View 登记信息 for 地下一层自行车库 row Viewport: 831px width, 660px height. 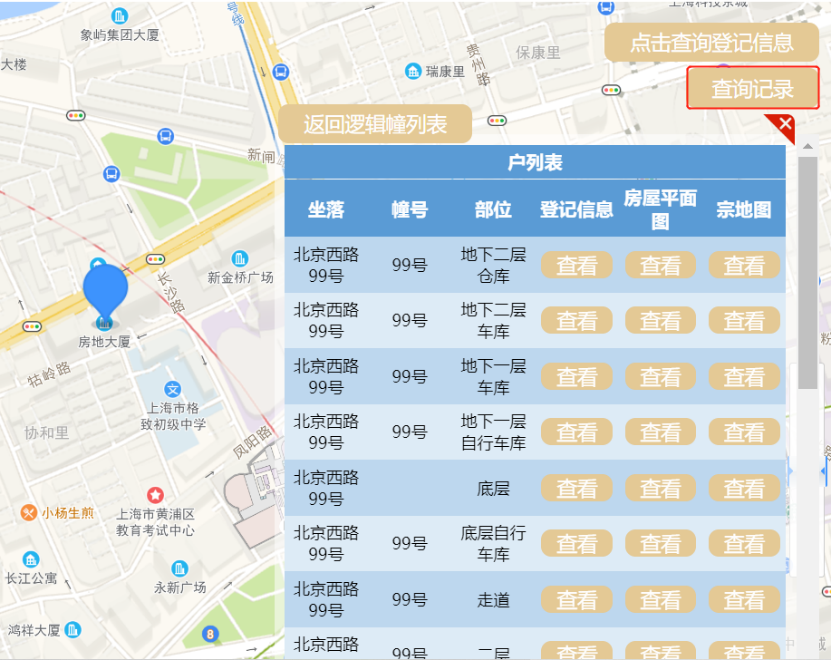pos(577,432)
